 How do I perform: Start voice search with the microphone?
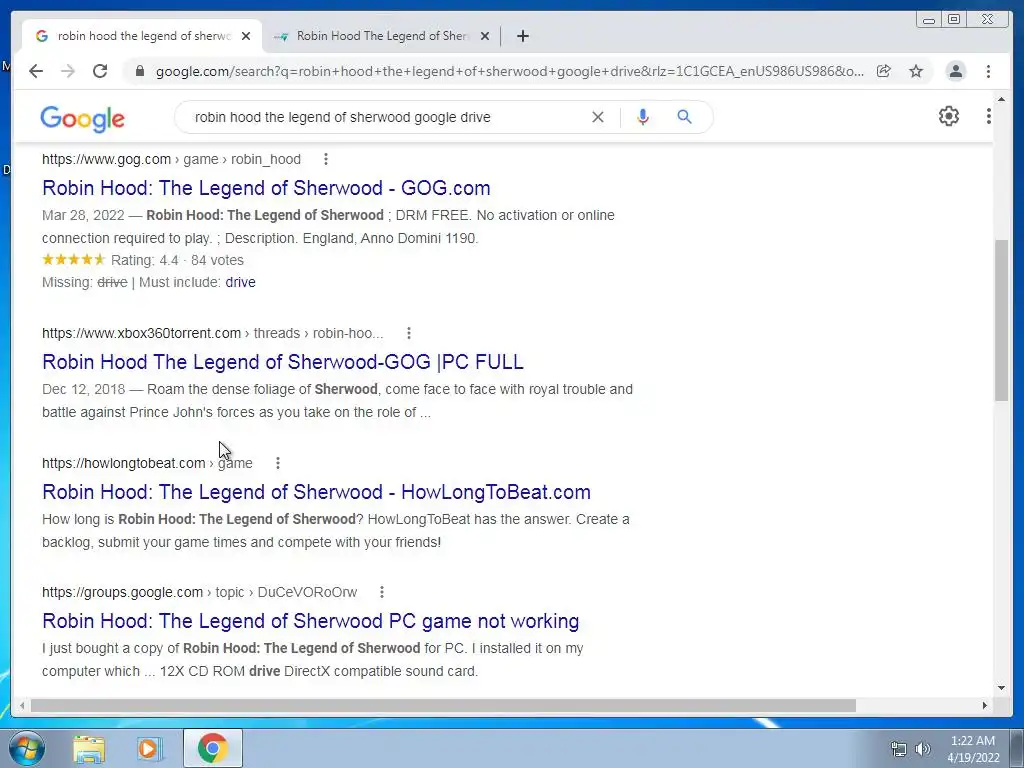click(x=643, y=117)
